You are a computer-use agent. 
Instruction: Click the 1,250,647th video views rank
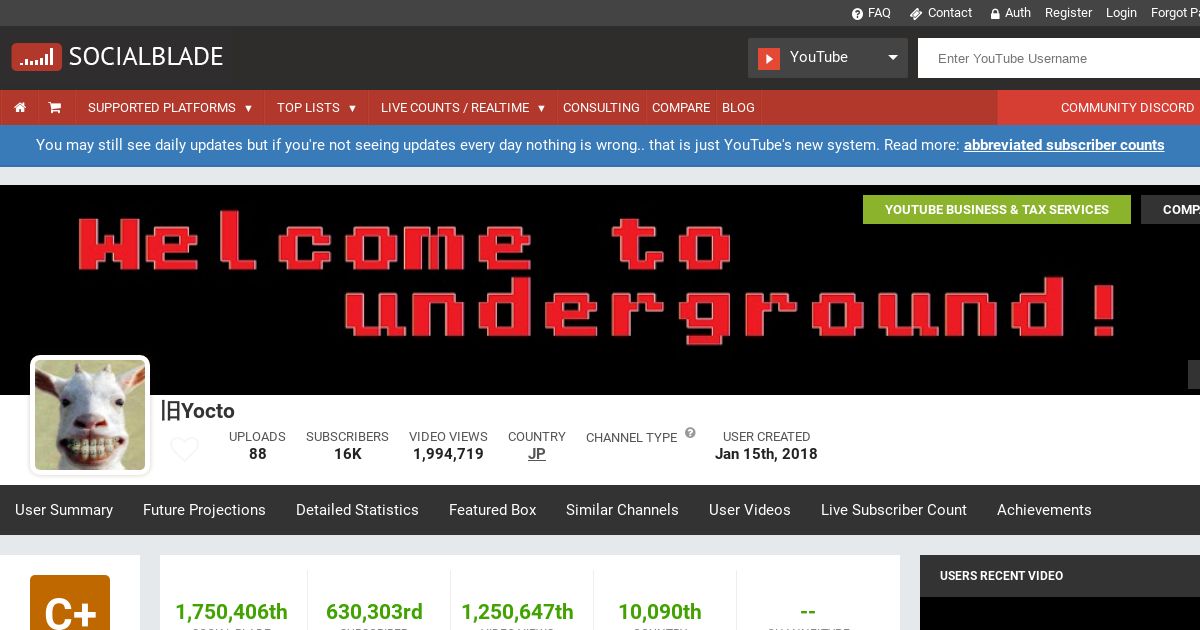coord(517,611)
